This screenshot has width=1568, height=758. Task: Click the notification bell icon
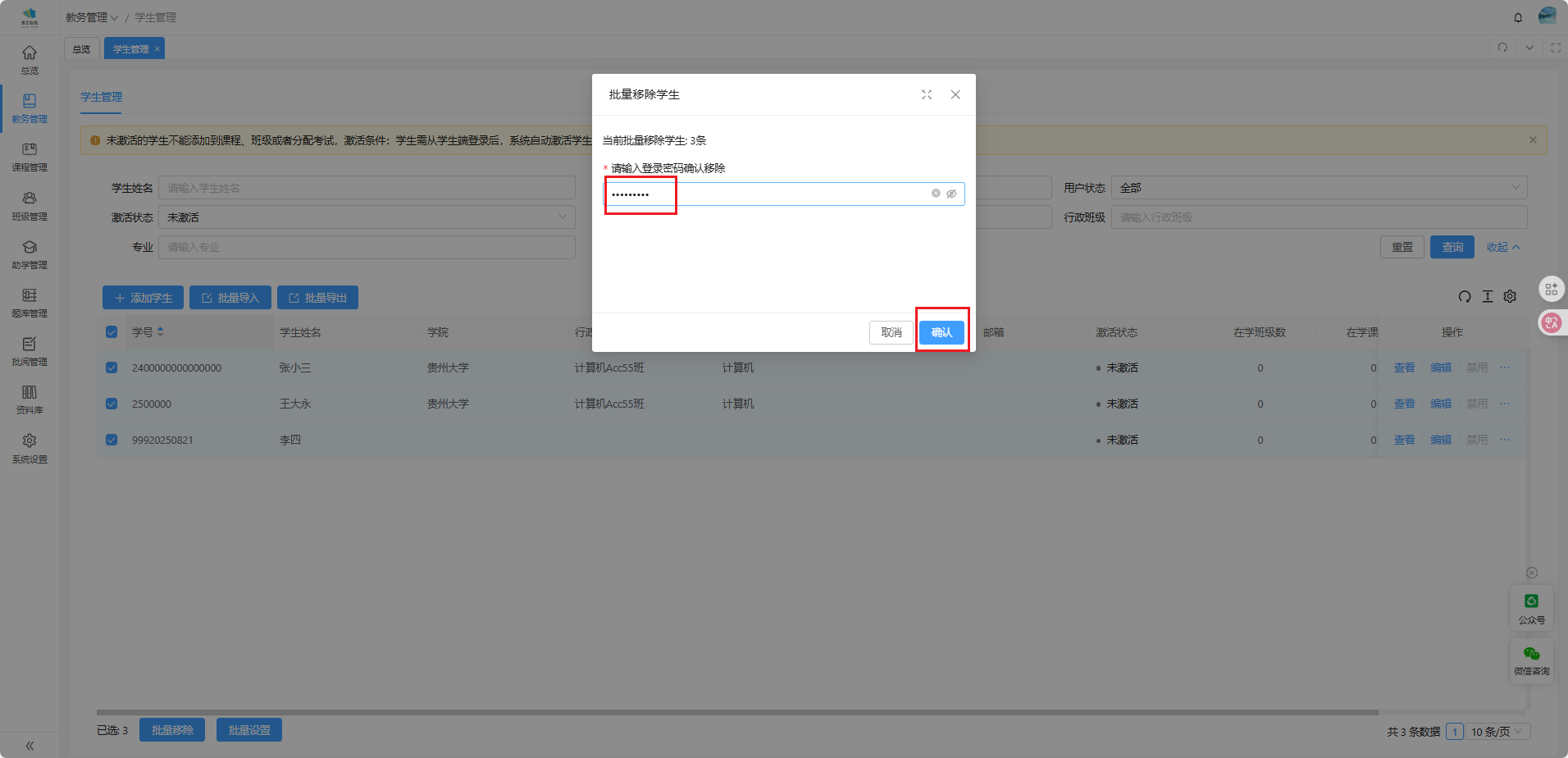click(x=1518, y=17)
